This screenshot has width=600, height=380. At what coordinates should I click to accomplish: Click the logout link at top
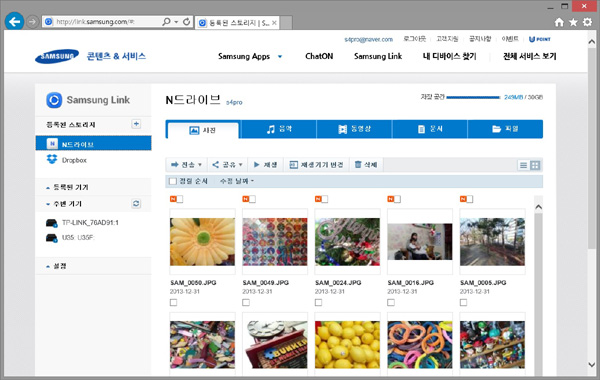point(415,39)
